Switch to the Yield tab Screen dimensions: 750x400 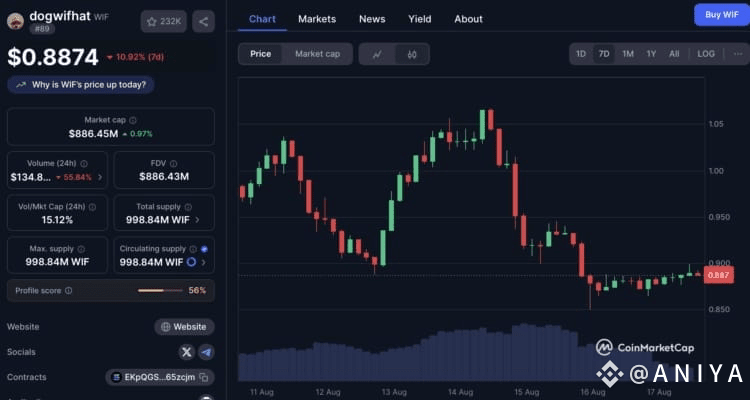419,19
